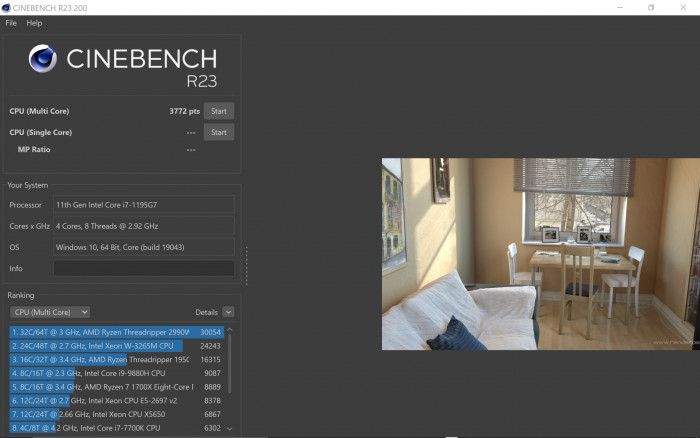
Task: Open the File menu
Action: (11, 23)
